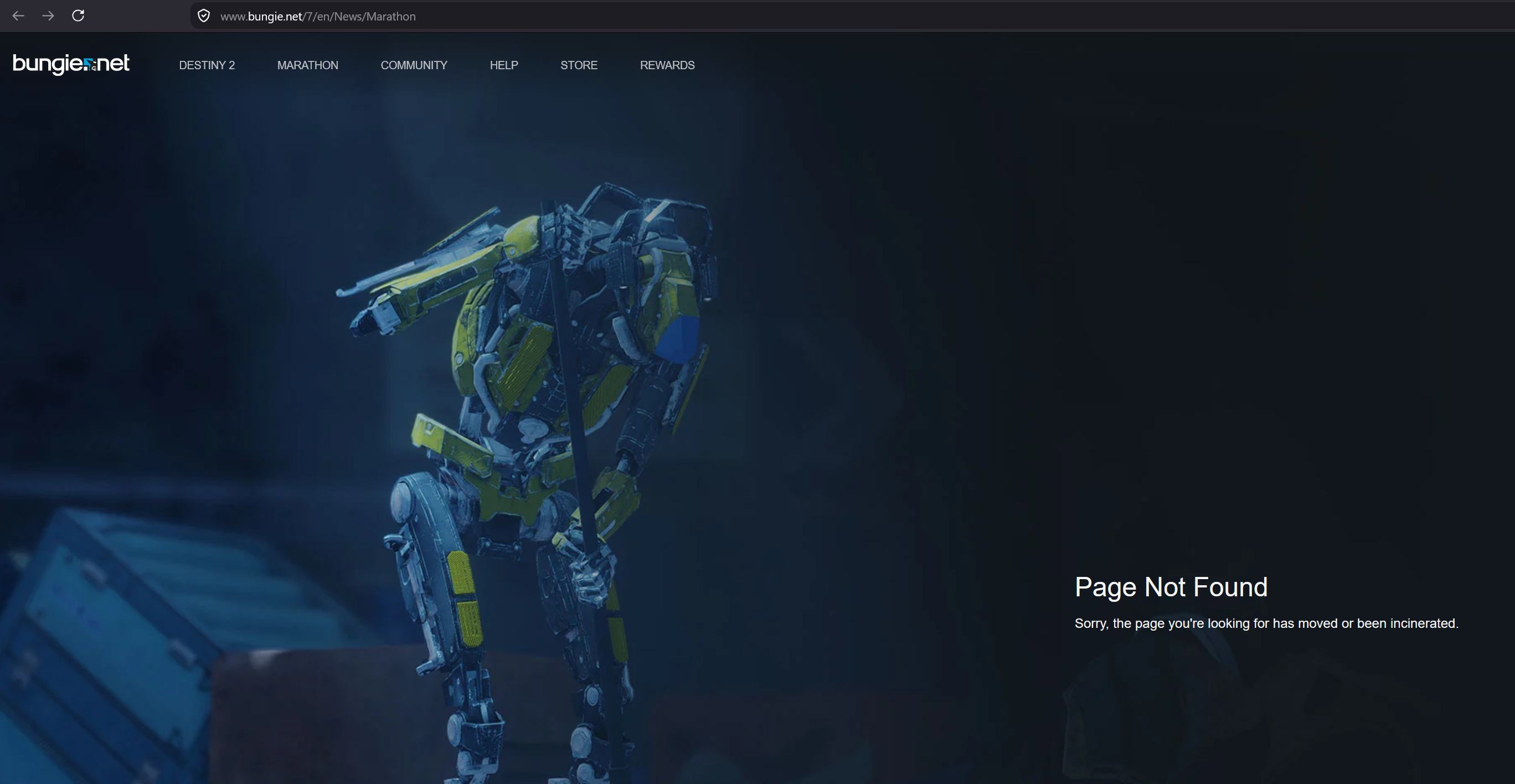The height and width of the screenshot is (784, 1515).
Task: View site security shield information
Action: click(203, 16)
